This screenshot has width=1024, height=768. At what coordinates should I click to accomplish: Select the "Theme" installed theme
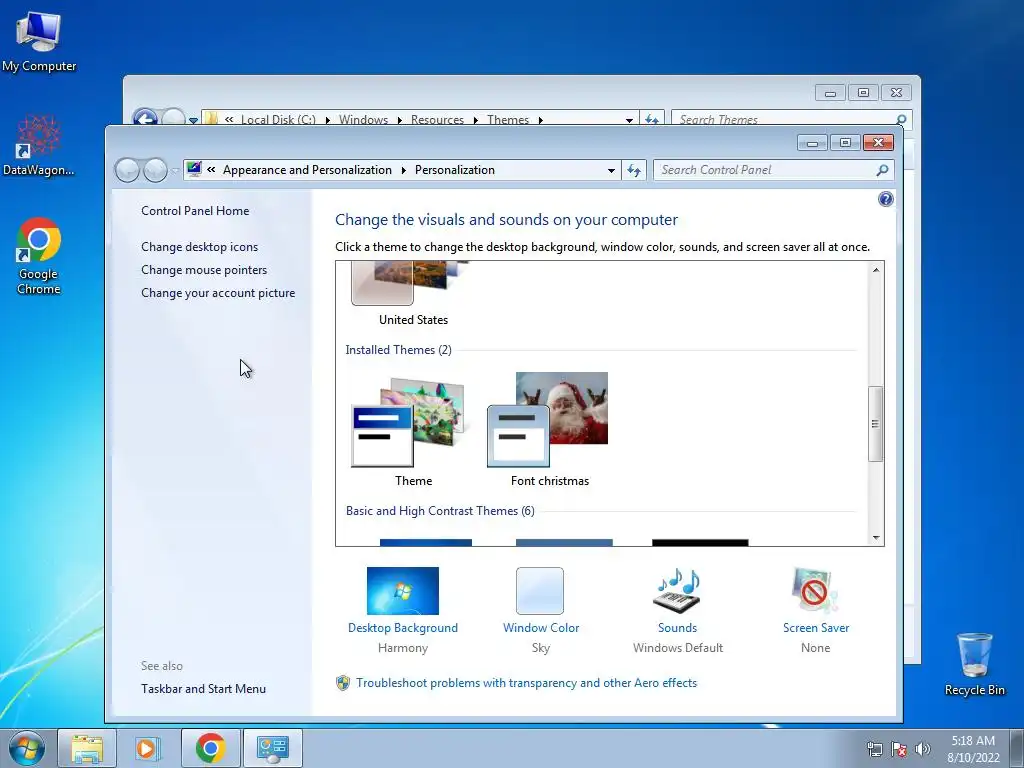pos(413,432)
